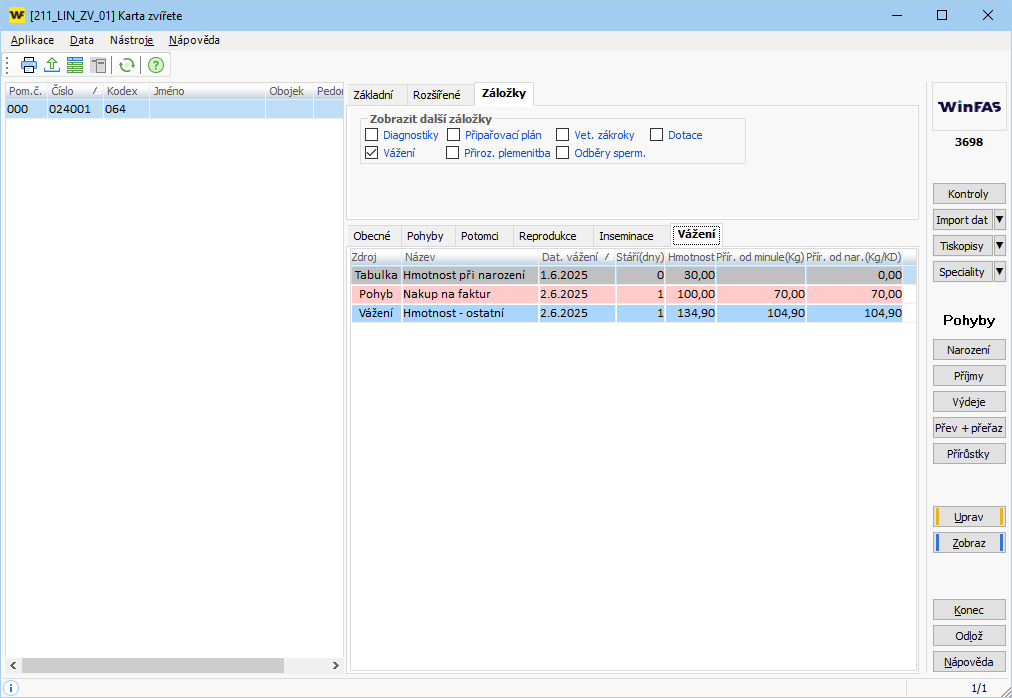Click the WinFAS logo

968,107
